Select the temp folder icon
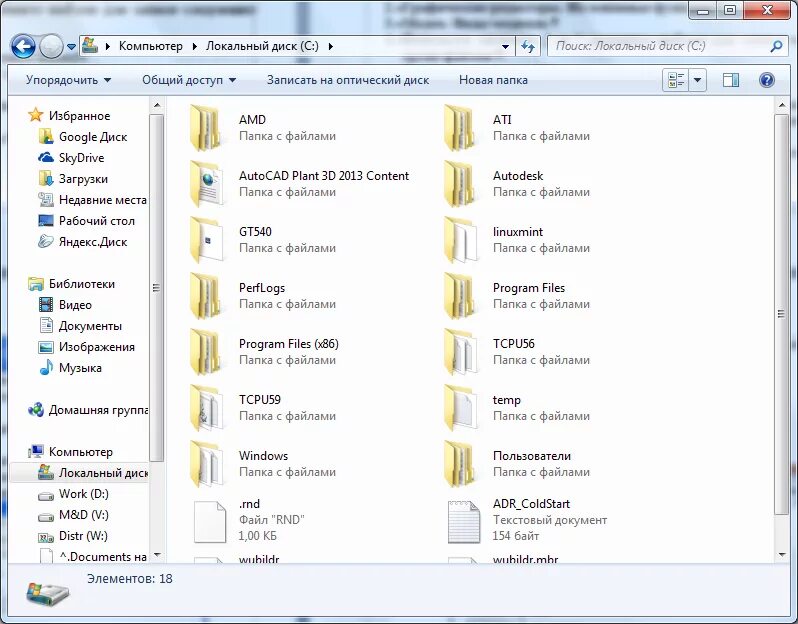Screen dimensions: 798x624 [461, 408]
